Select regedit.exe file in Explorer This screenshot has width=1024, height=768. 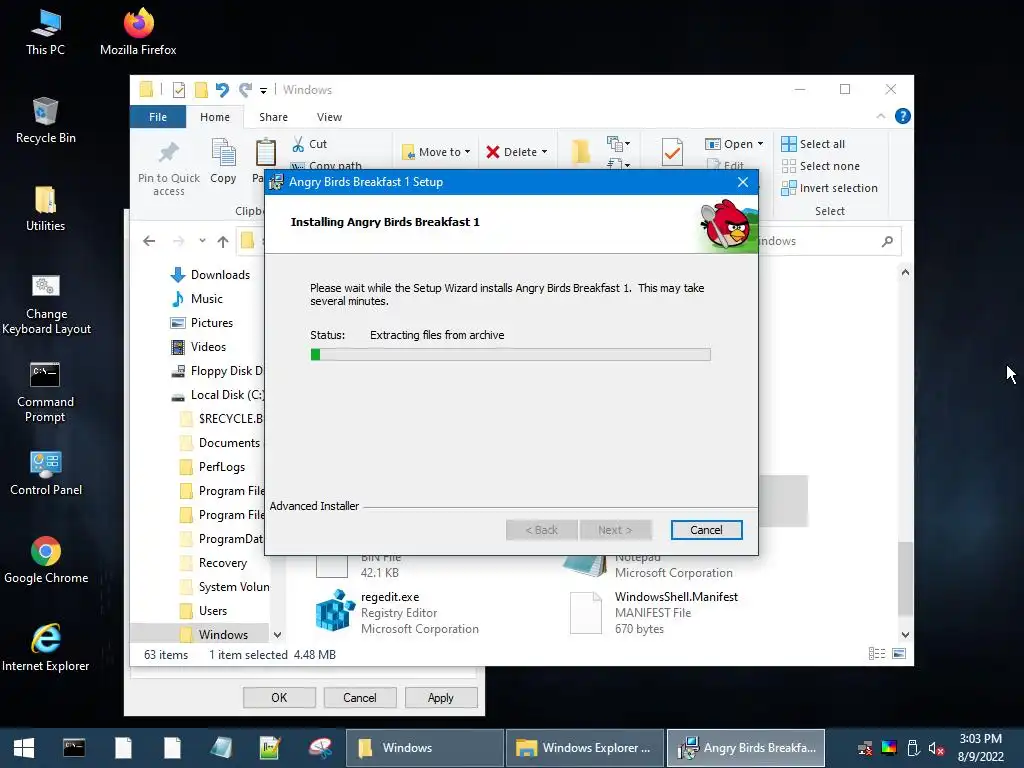397,613
